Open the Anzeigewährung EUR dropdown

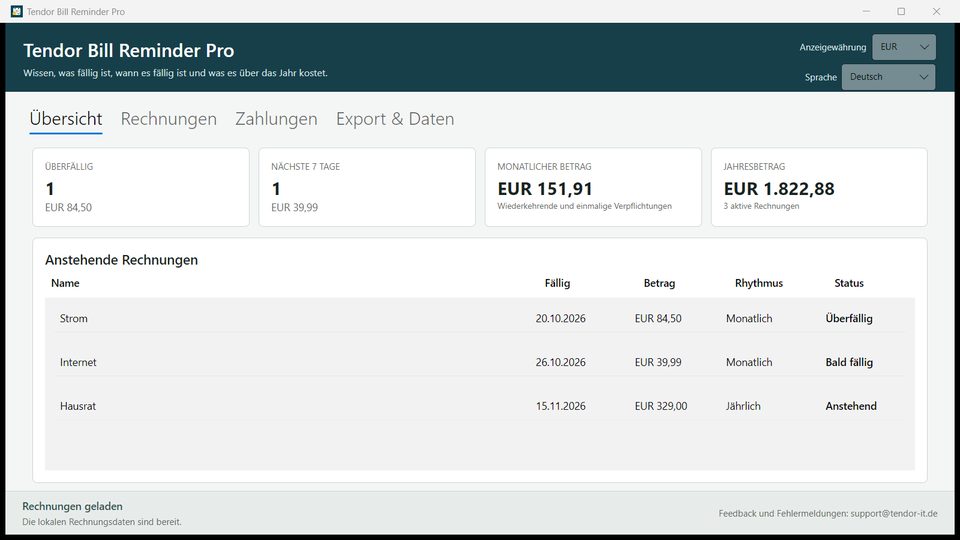904,47
